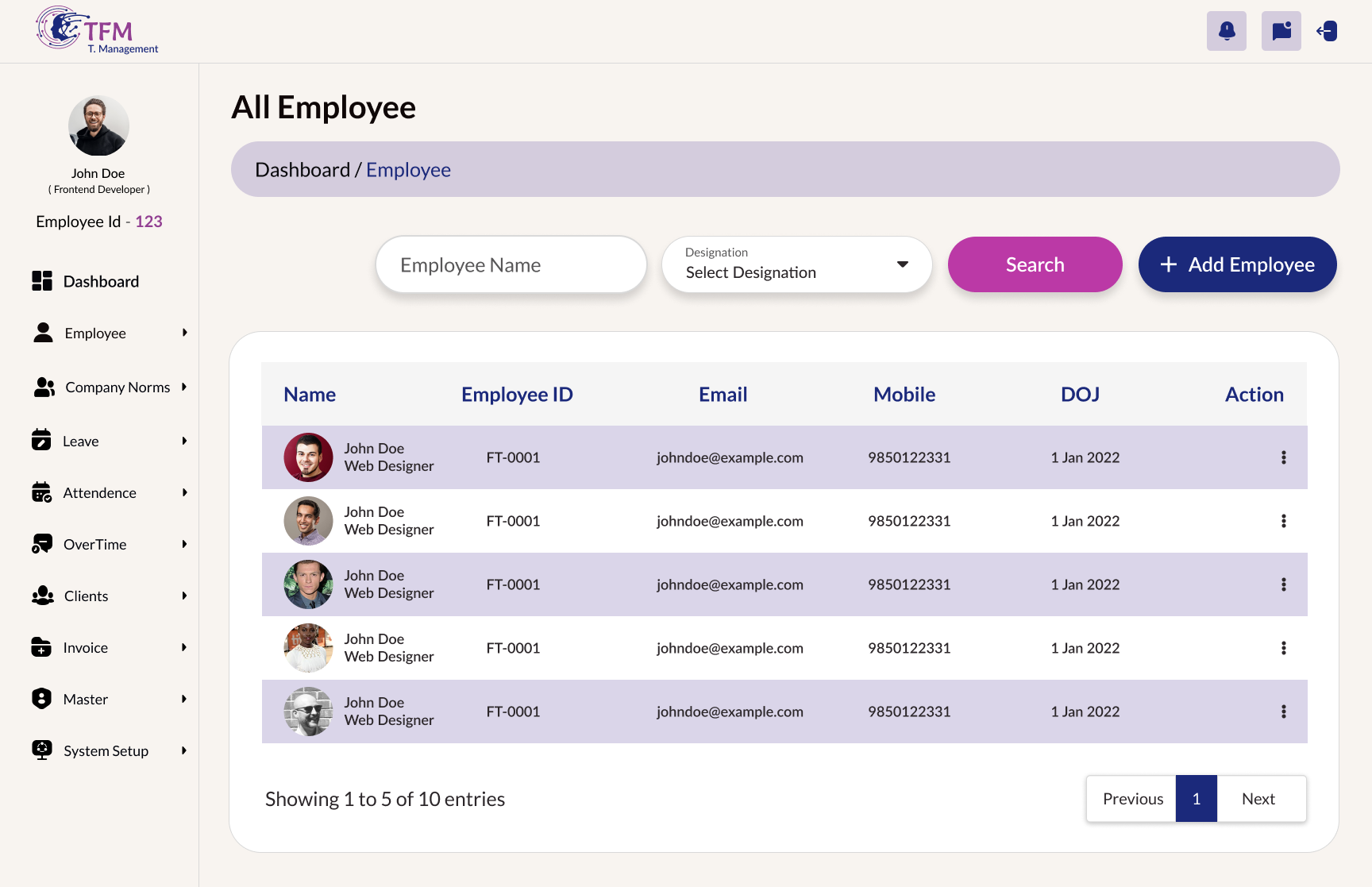Open action menu for second employee row
Image resolution: width=1372 pixels, height=887 pixels.
click(x=1284, y=521)
